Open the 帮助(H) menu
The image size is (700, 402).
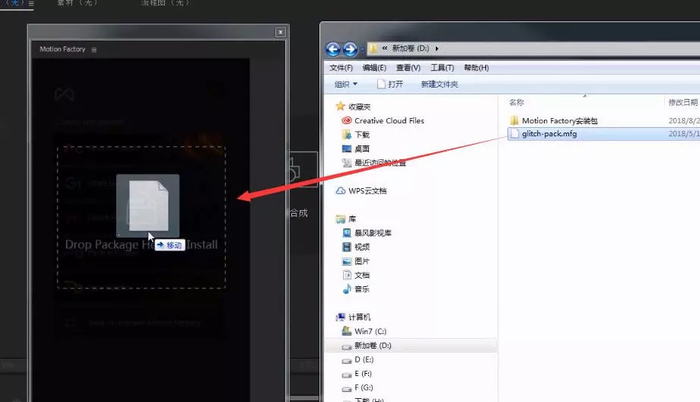click(x=476, y=67)
